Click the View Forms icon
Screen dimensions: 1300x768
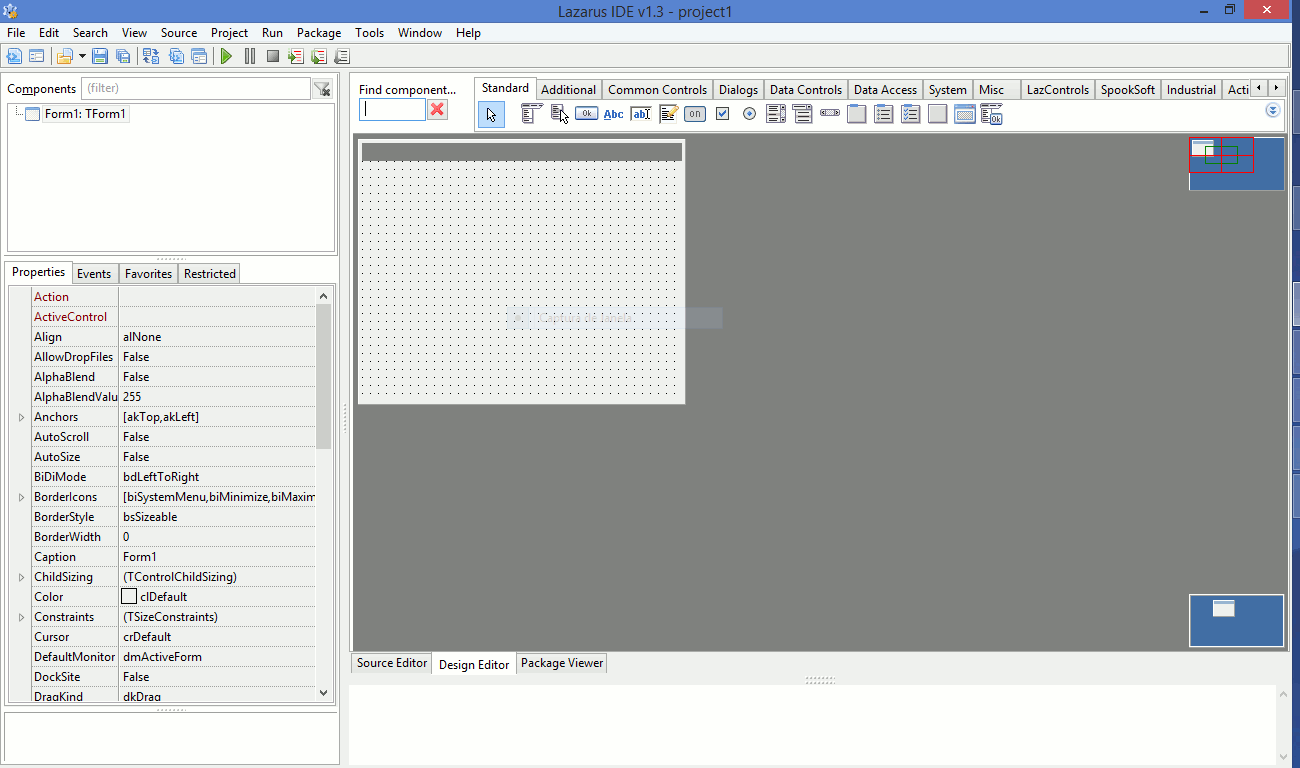click(x=200, y=56)
